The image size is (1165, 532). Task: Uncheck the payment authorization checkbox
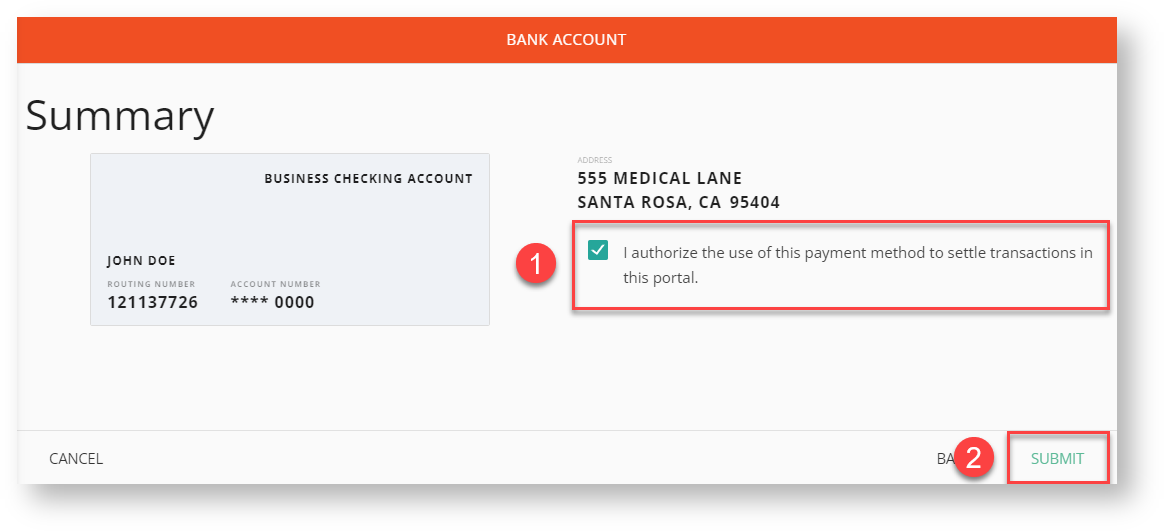(598, 251)
